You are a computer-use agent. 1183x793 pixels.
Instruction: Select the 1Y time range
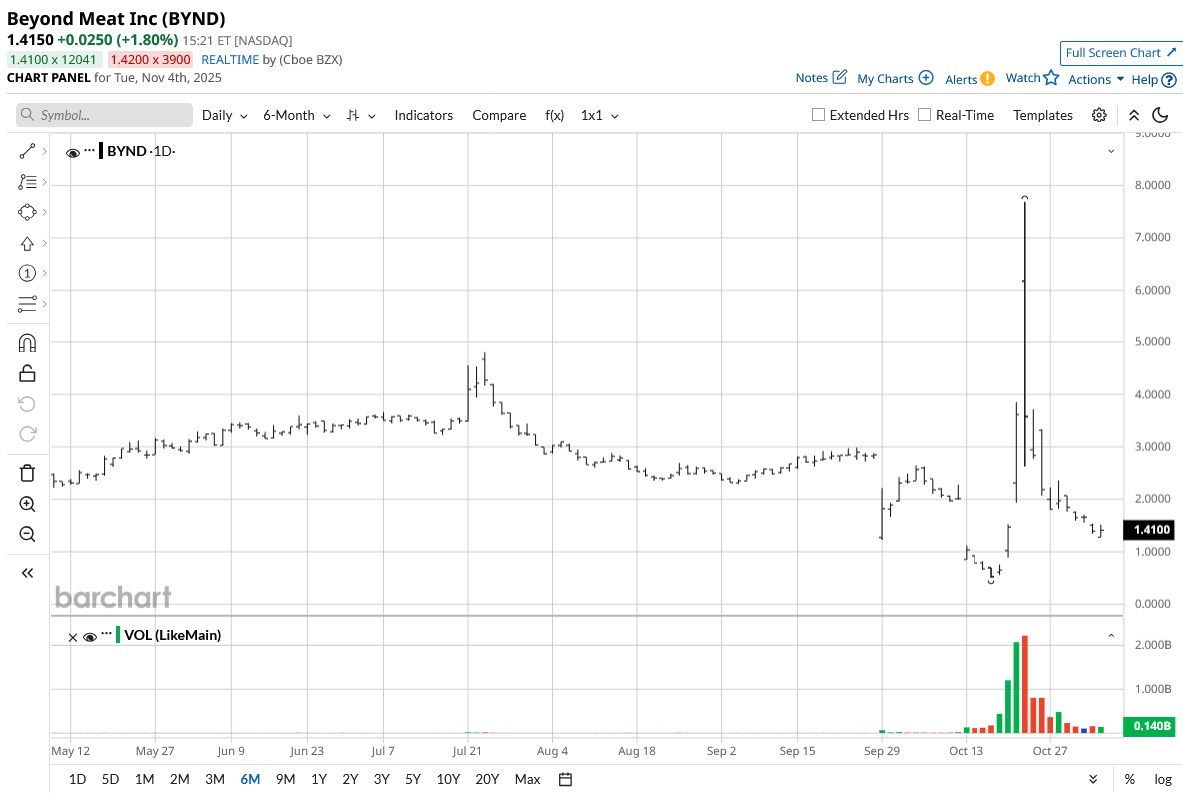(318, 779)
